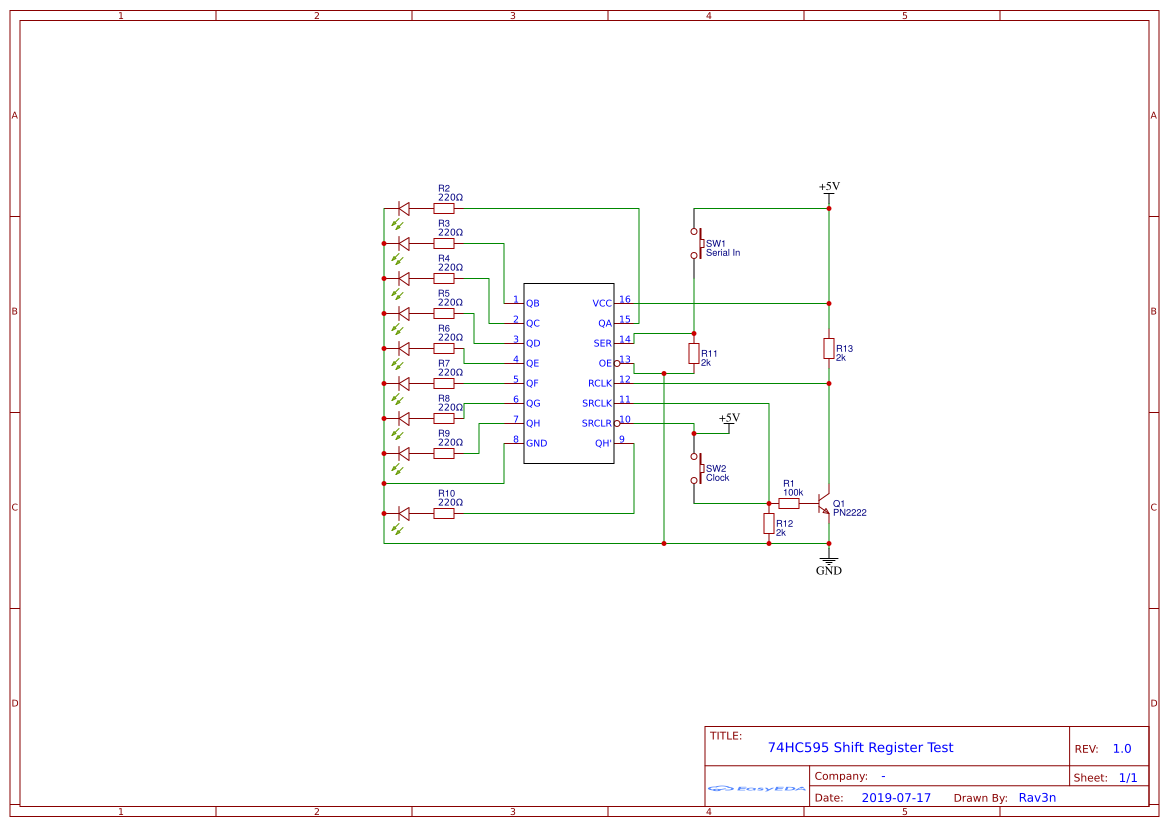Select the R11 2k resistor symbol

click(693, 354)
